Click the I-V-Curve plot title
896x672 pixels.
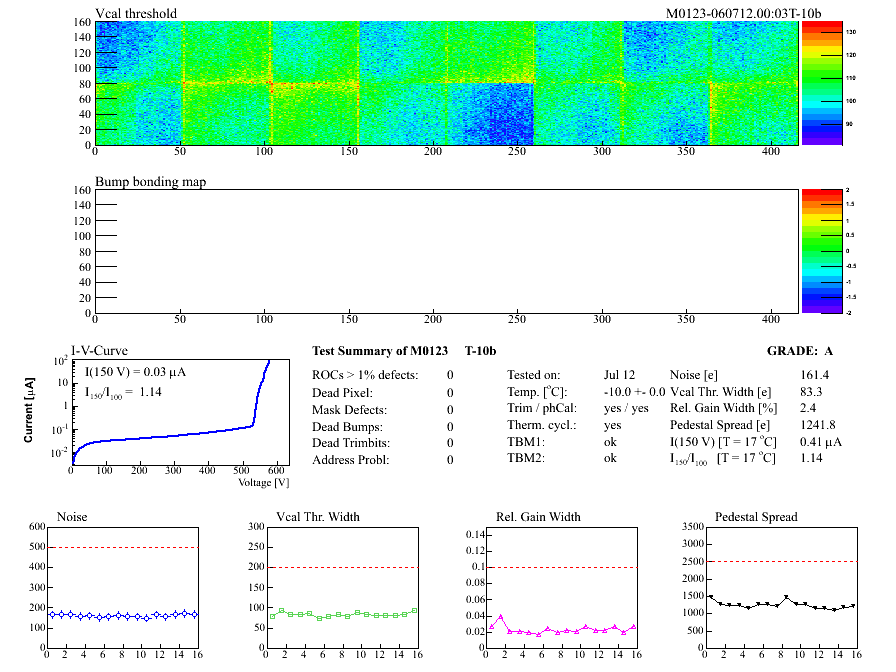click(98, 351)
